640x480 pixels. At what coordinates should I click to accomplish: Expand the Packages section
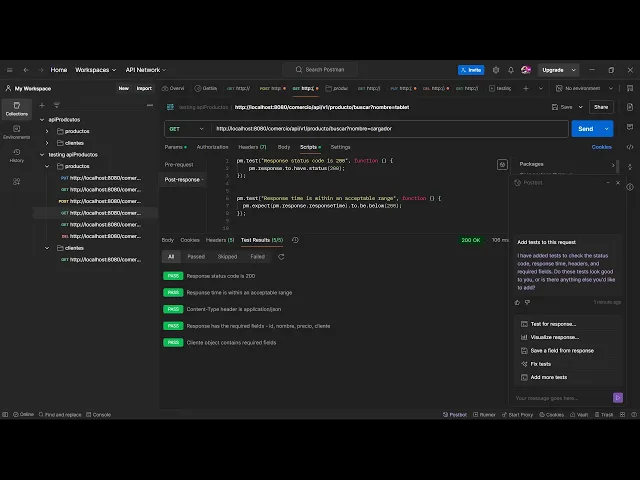click(x=613, y=164)
